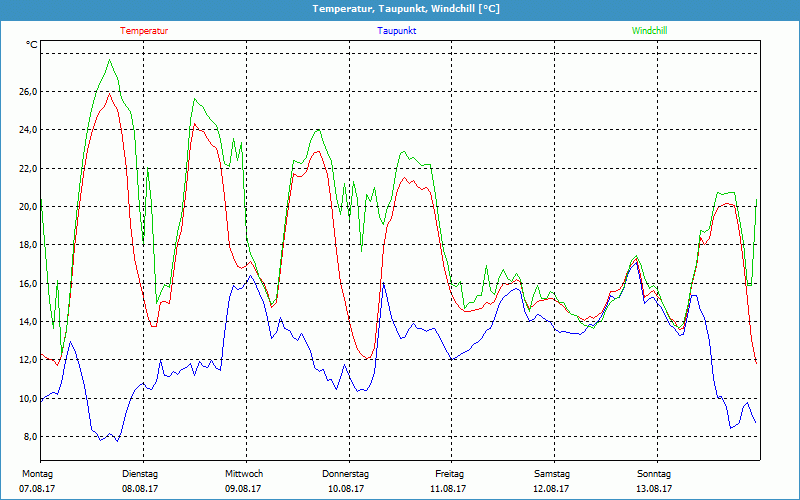Click the 'Mittwoch' day label
Screen dimensions: 800x500
(x=244, y=474)
